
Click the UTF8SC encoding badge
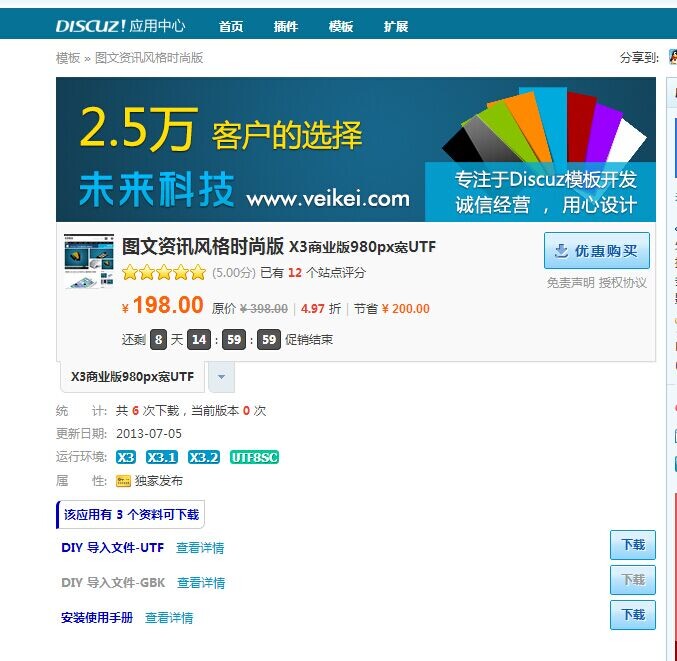click(x=254, y=457)
